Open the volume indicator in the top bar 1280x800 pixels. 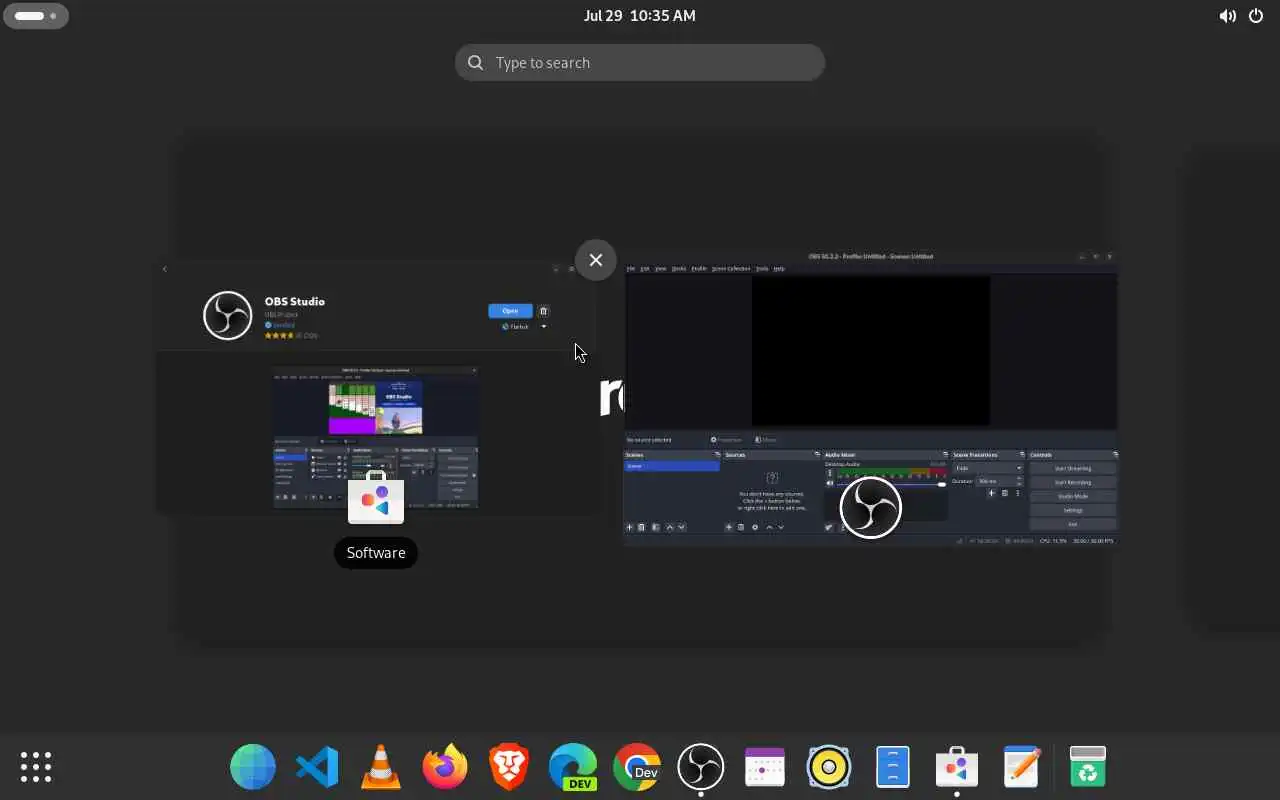(x=1227, y=16)
